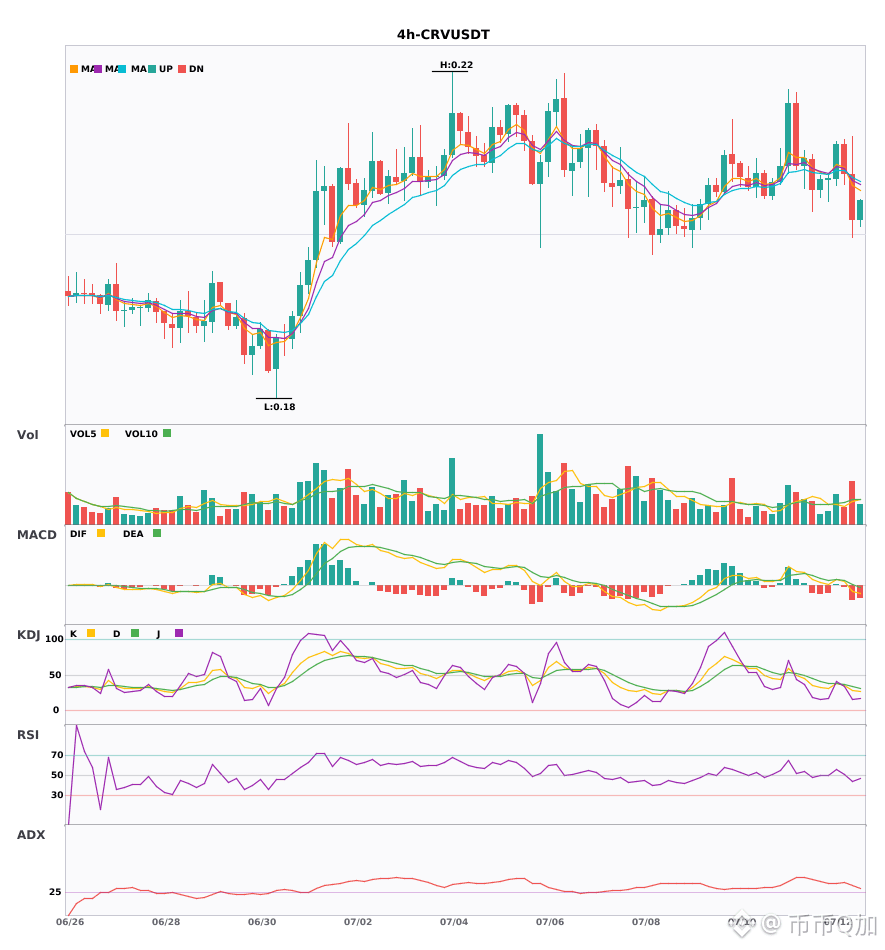Click the yellow K line swatch
Screen dimensions: 885x950
coord(91,633)
